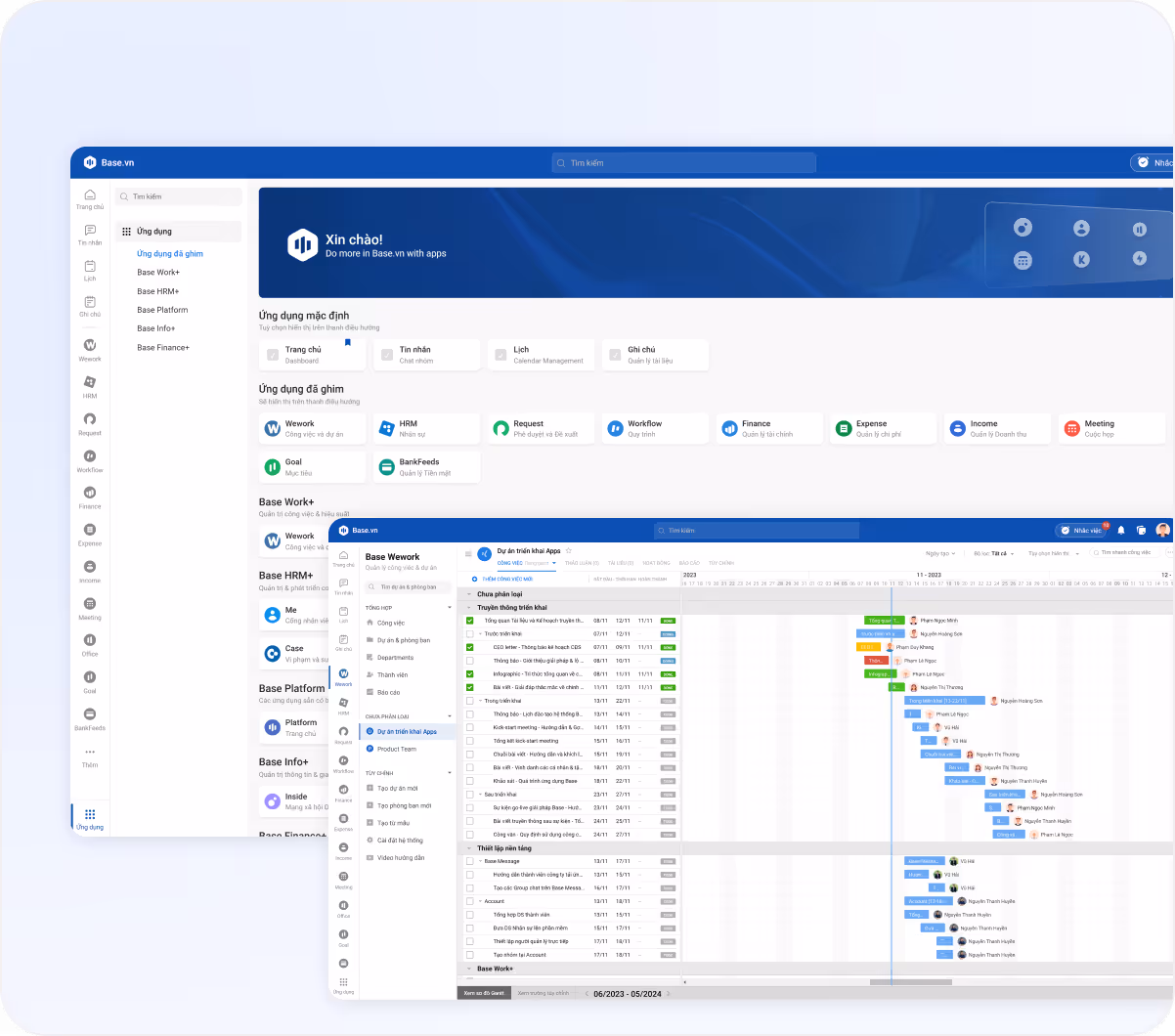1175x1036 pixels.
Task: Uncheck Bài viết - Giải đáp thắc mắc checkbox
Action: tap(470, 687)
